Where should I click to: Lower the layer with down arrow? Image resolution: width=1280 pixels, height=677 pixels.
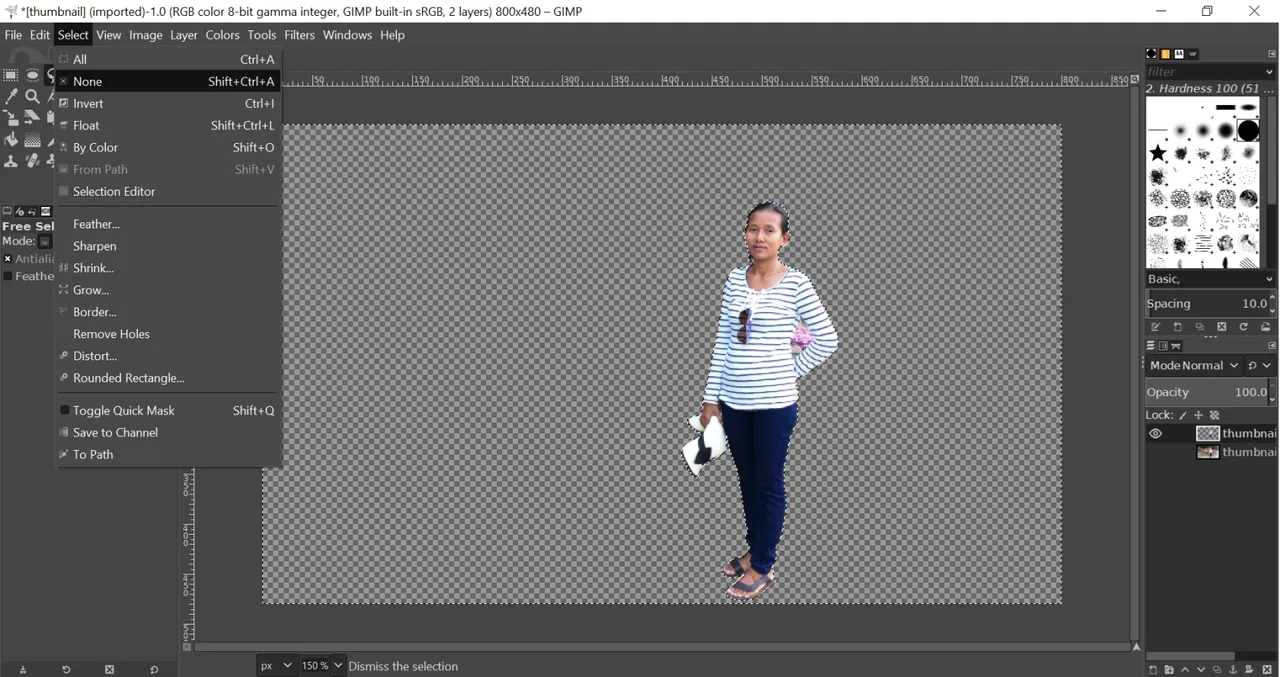[1201, 670]
